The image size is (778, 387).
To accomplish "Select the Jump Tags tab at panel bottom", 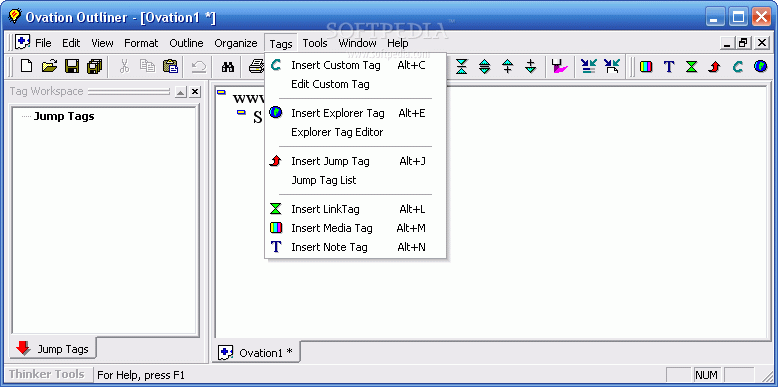I will pyautogui.click(x=53, y=349).
